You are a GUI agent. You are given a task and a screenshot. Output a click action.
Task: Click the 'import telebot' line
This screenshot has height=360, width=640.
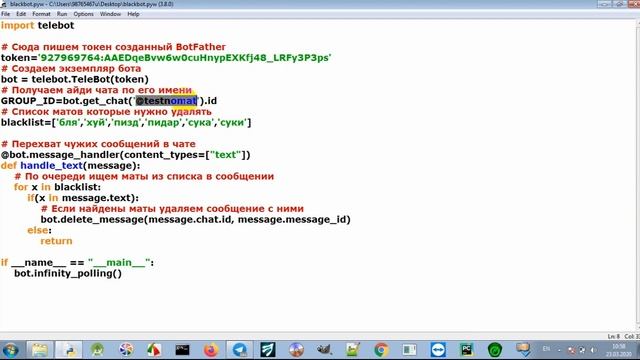38,25
